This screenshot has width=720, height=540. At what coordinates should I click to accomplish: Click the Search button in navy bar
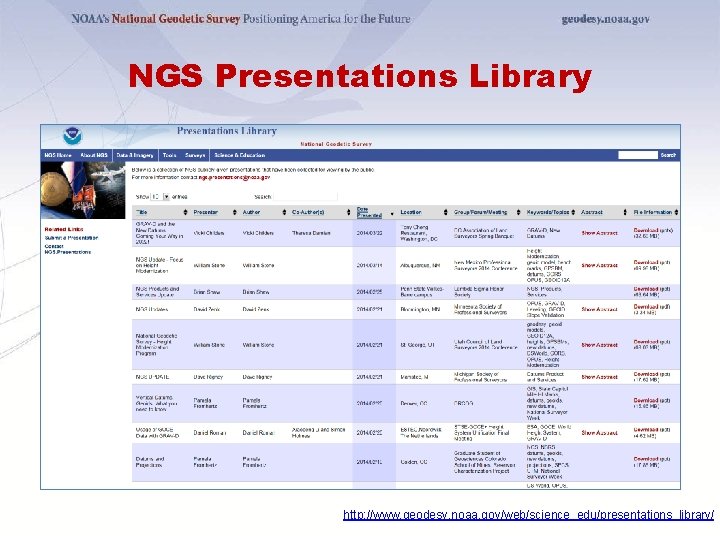coord(668,155)
